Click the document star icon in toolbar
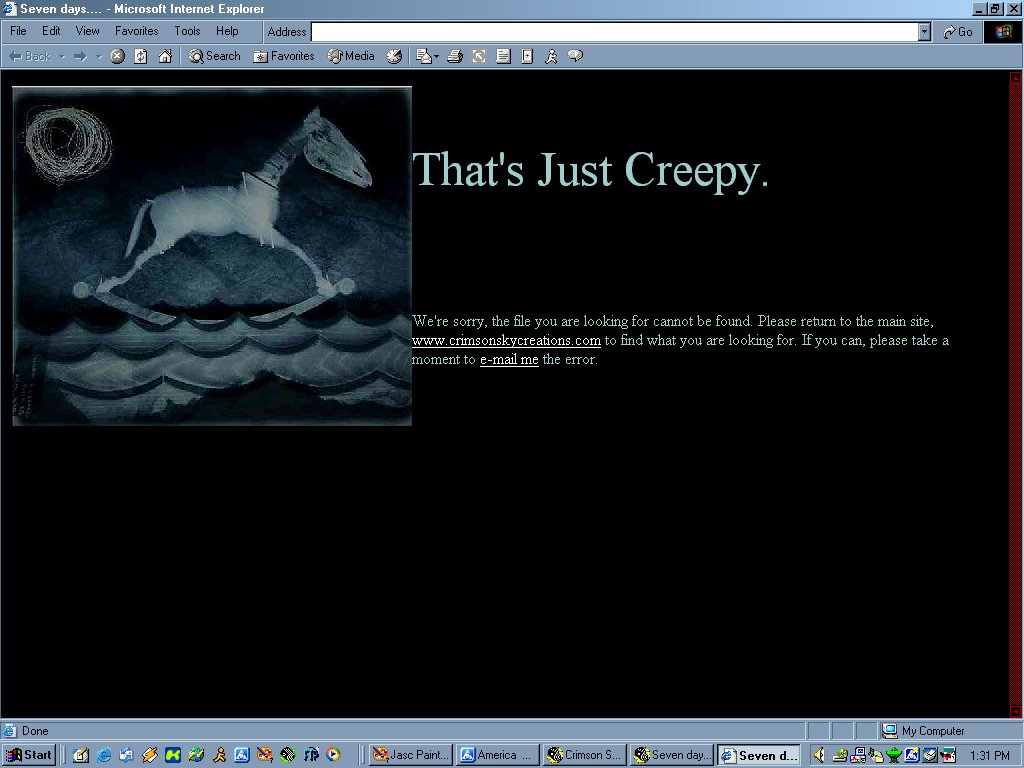The height and width of the screenshot is (768, 1024). (527, 56)
